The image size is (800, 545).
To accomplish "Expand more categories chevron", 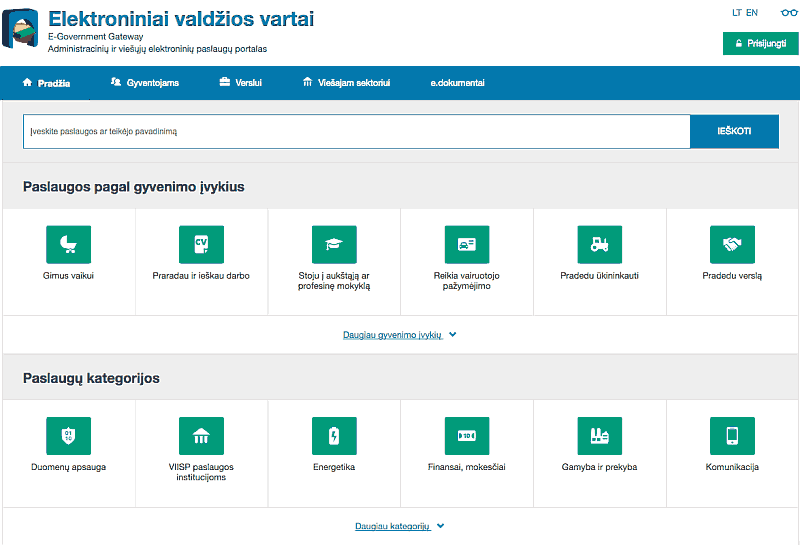I will tap(440, 526).
